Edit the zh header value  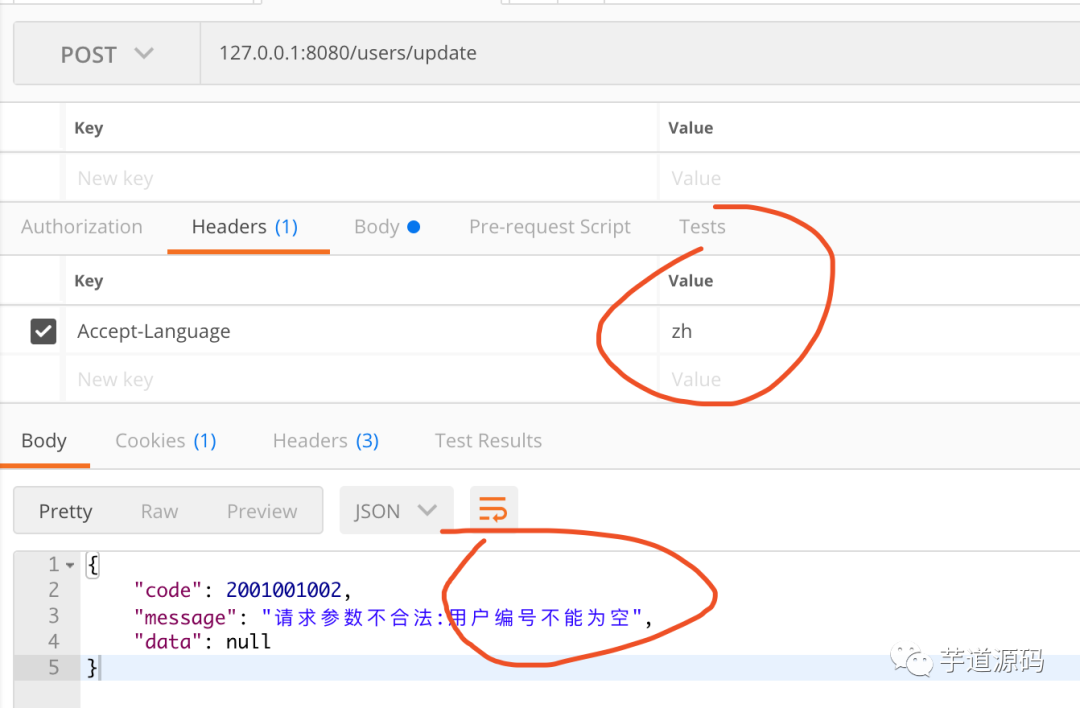click(x=682, y=331)
